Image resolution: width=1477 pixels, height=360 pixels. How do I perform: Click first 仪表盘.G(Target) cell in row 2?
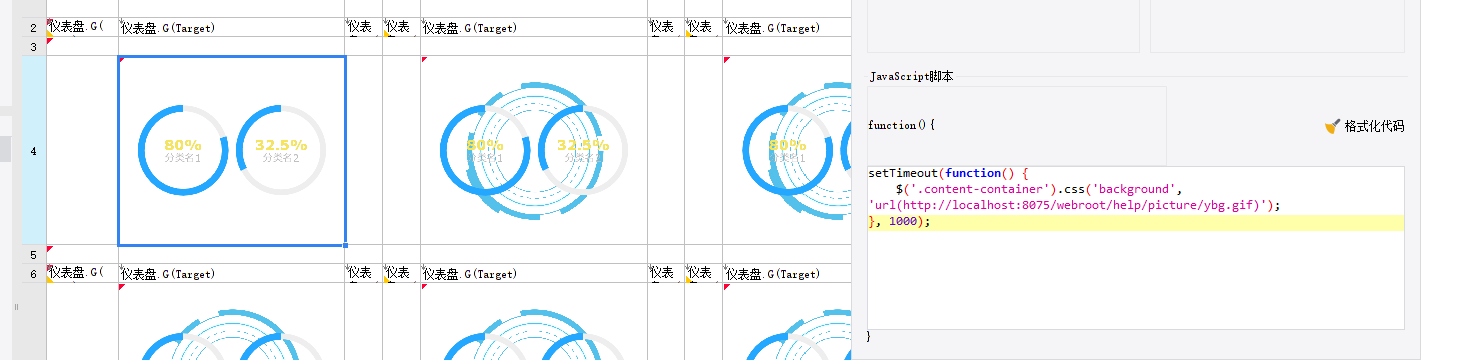(x=231, y=28)
